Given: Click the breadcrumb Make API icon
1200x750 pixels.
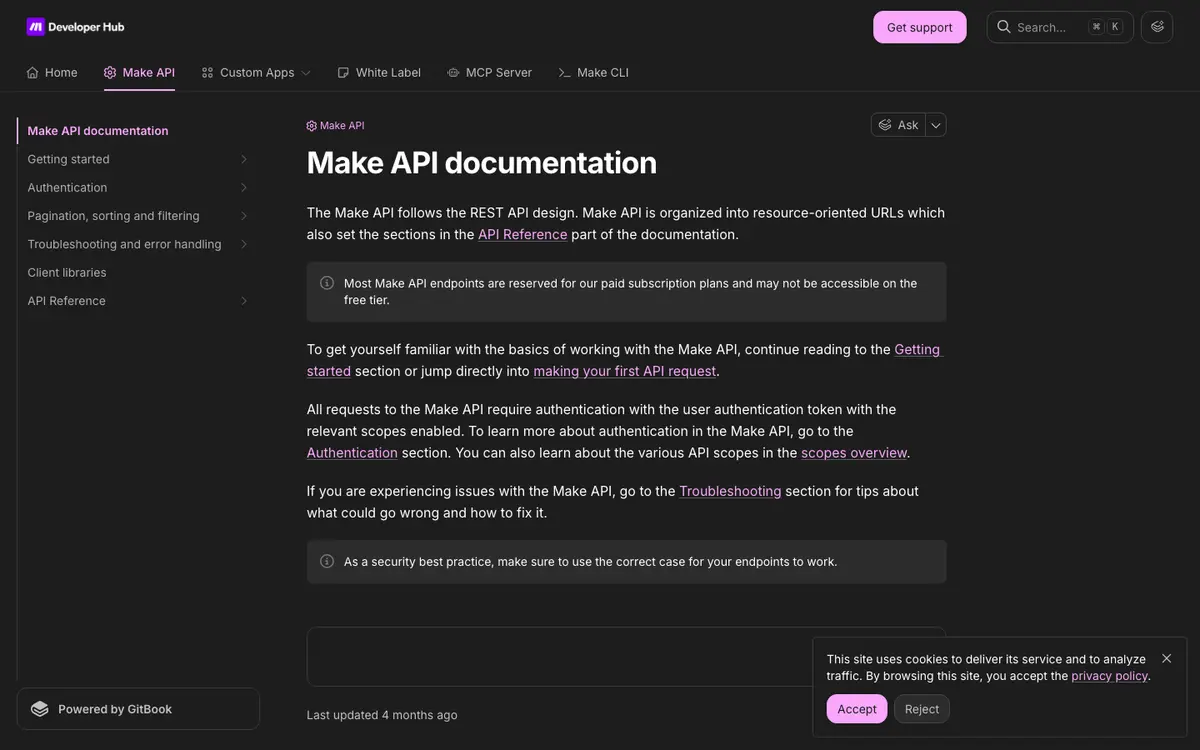Looking at the screenshot, I should [x=311, y=126].
